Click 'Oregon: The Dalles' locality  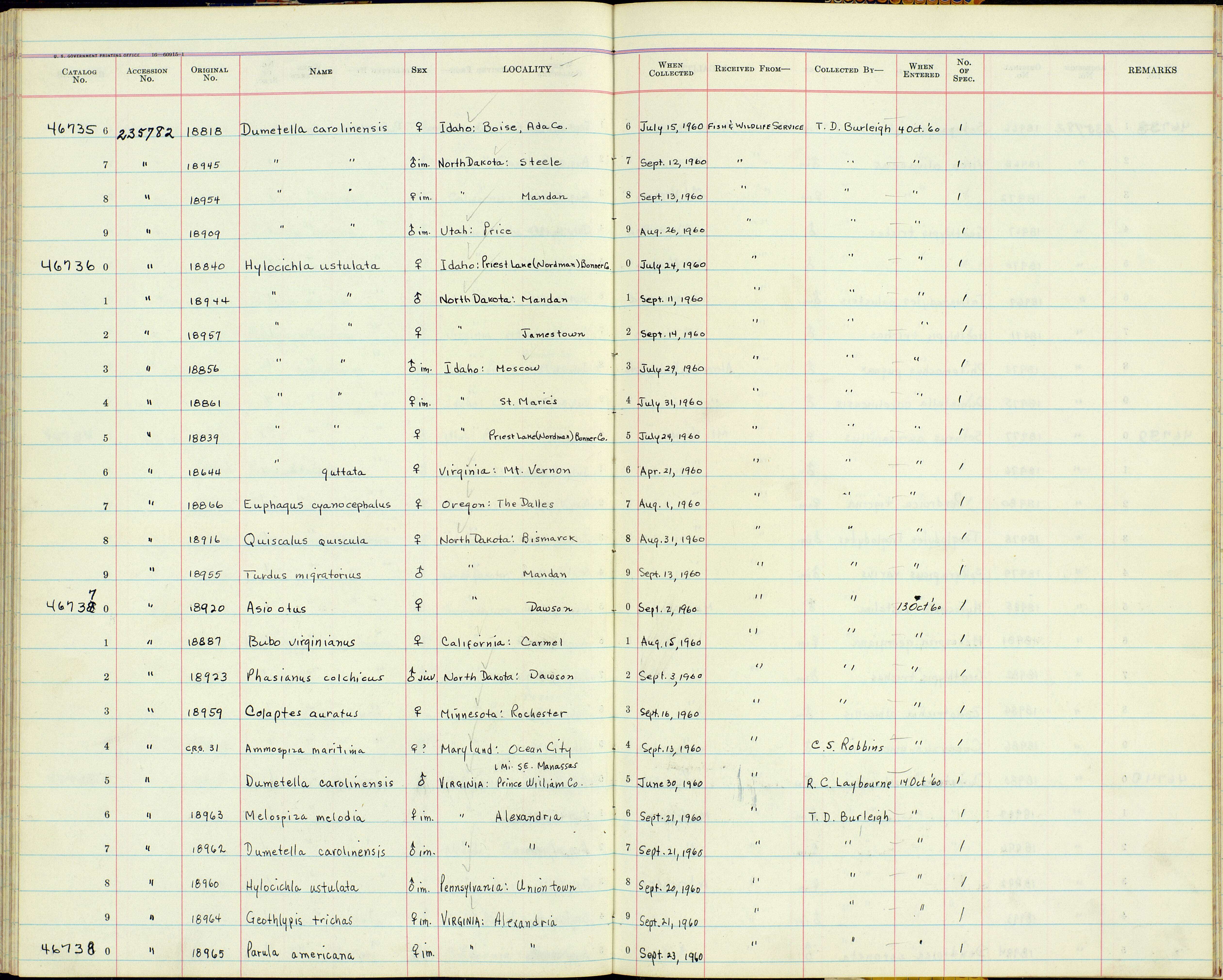tap(497, 504)
